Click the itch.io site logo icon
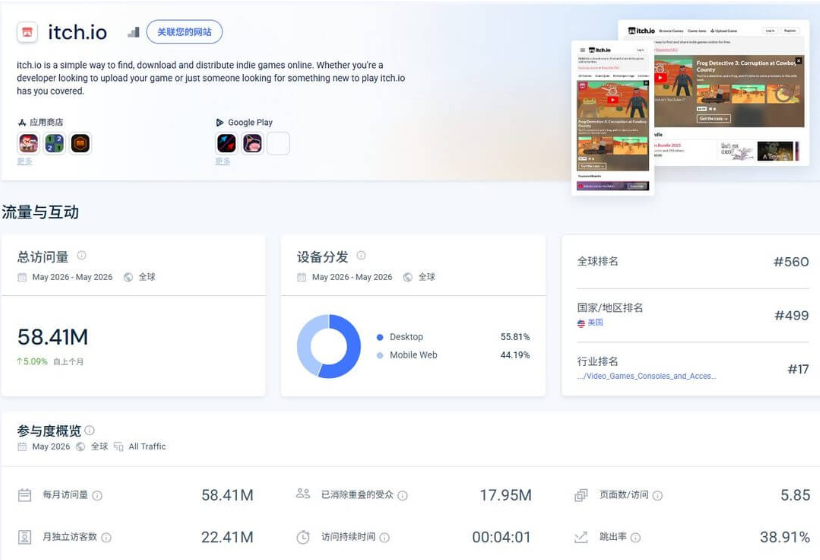820x560 pixels. point(27,32)
